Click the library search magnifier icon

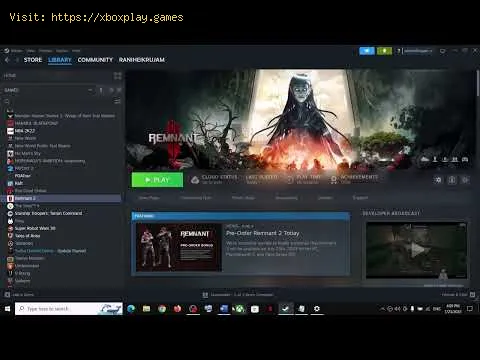7,101
